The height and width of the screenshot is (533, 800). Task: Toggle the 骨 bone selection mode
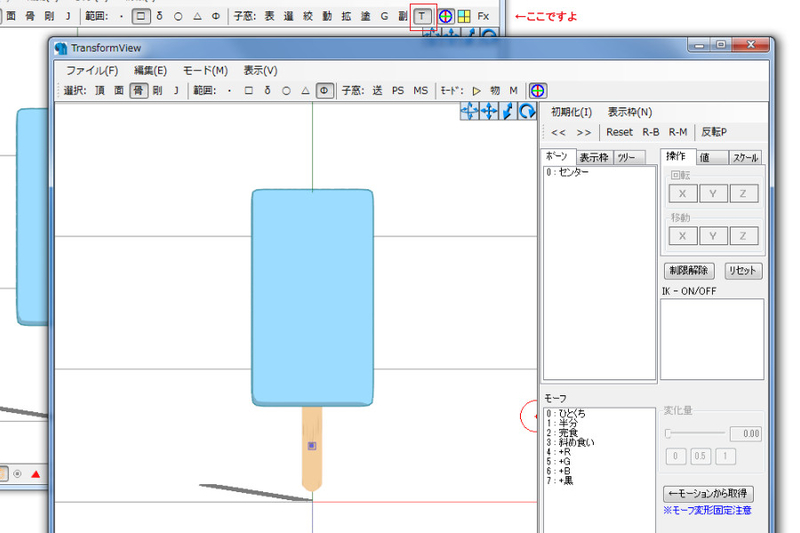coord(138,91)
